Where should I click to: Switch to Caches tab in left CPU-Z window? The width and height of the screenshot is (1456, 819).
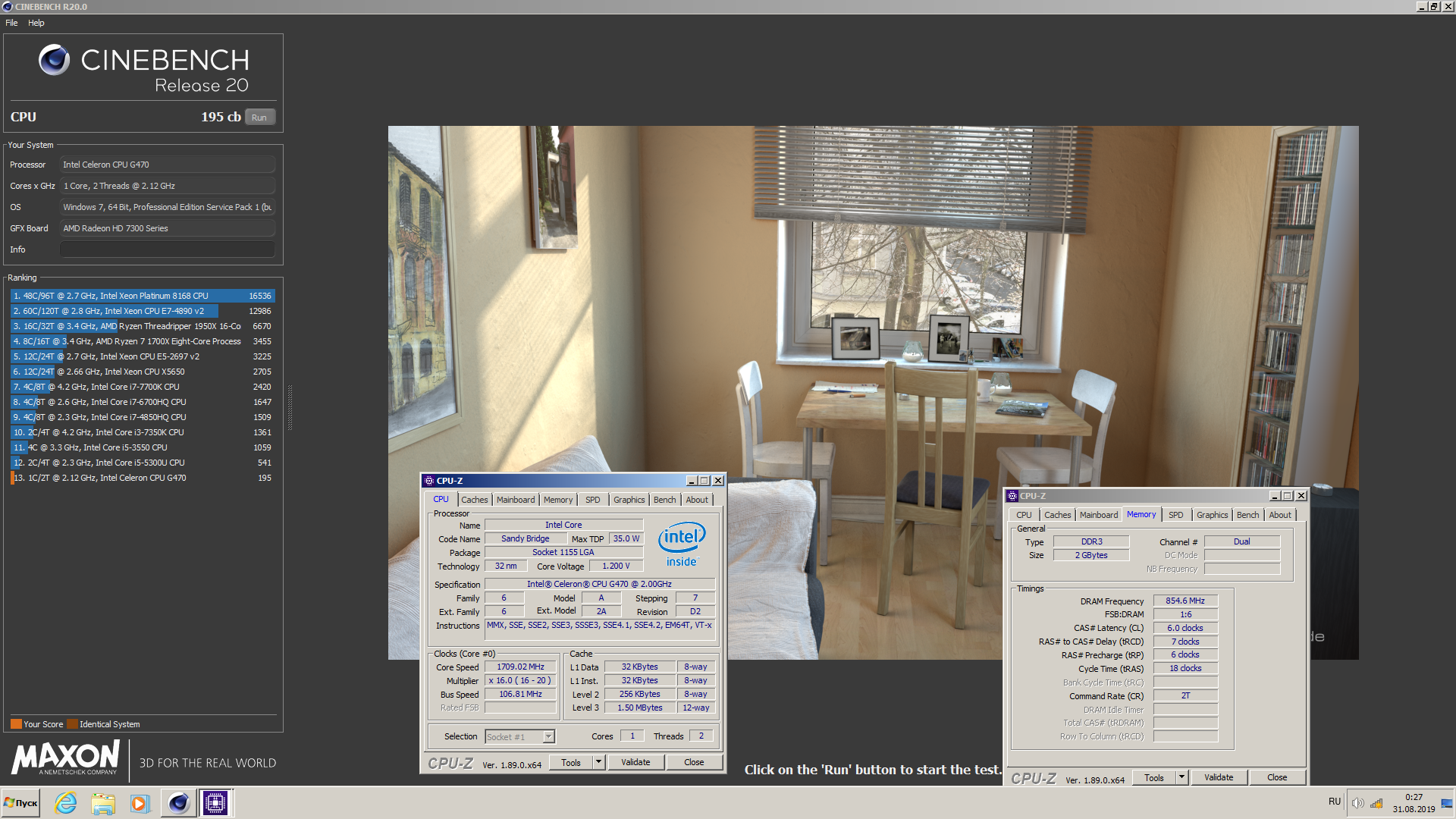point(475,500)
